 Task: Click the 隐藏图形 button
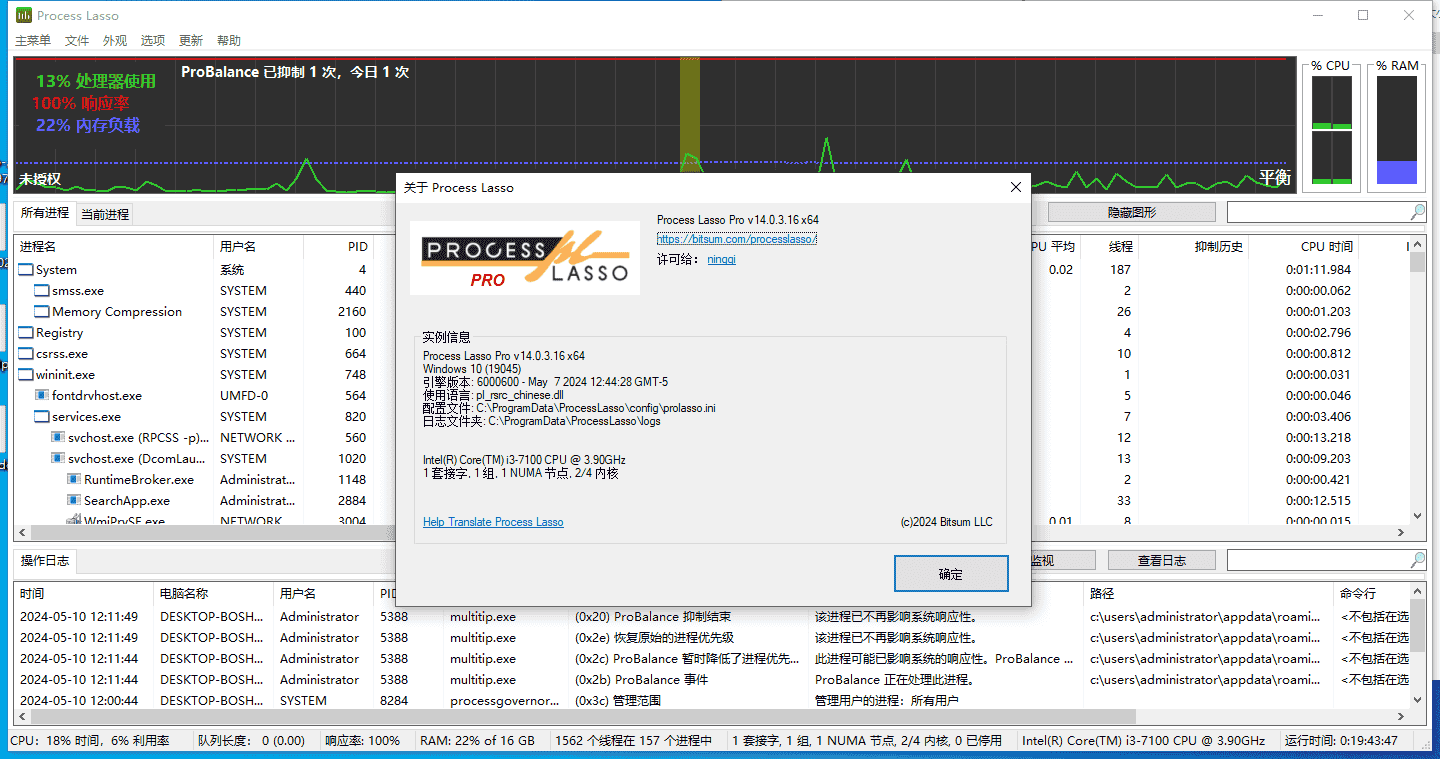pyautogui.click(x=1131, y=212)
